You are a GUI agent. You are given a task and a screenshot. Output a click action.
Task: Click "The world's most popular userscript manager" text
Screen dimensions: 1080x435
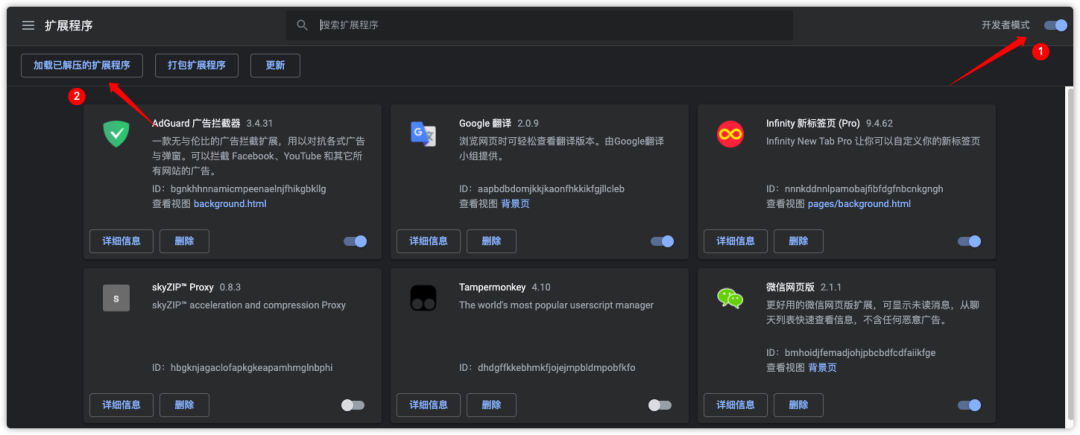[556, 305]
